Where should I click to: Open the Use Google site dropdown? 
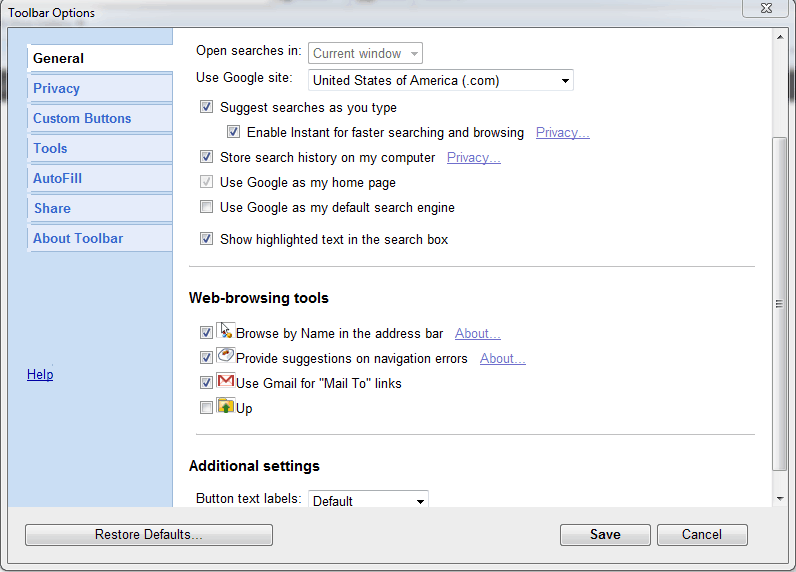coord(441,80)
